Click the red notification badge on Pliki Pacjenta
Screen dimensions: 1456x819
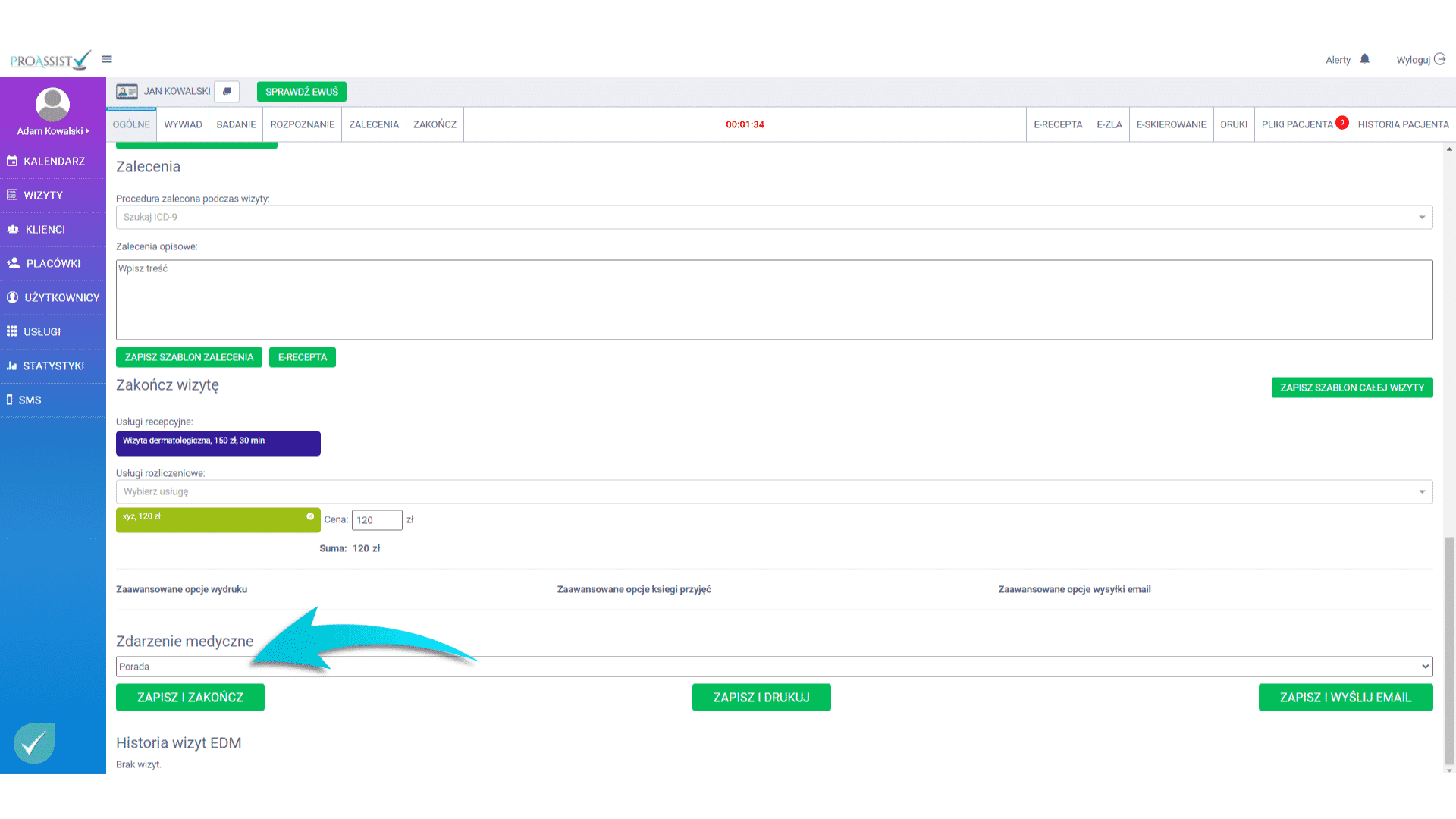coord(1342,121)
